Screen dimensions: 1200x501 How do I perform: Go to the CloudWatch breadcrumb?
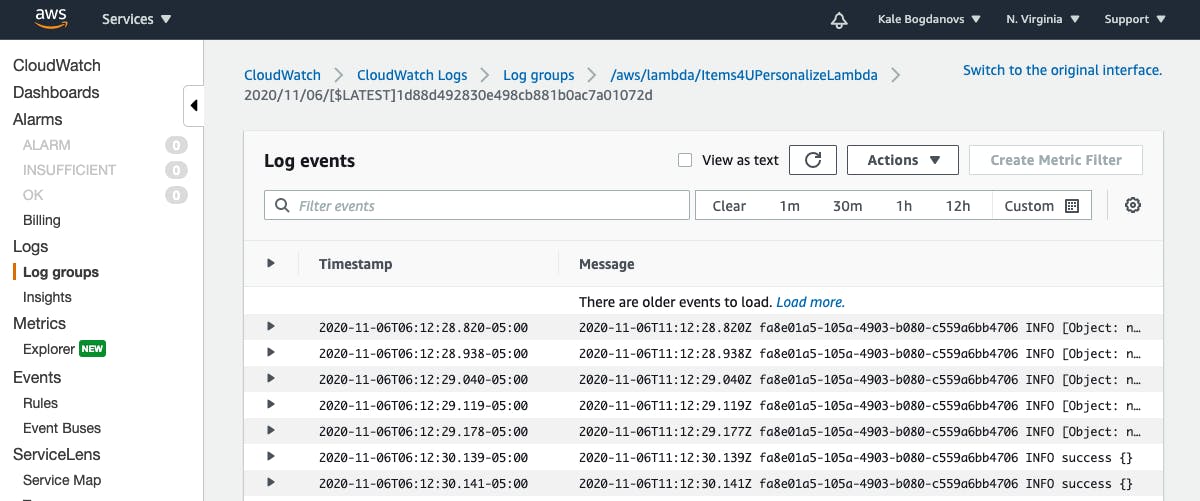[x=283, y=75]
